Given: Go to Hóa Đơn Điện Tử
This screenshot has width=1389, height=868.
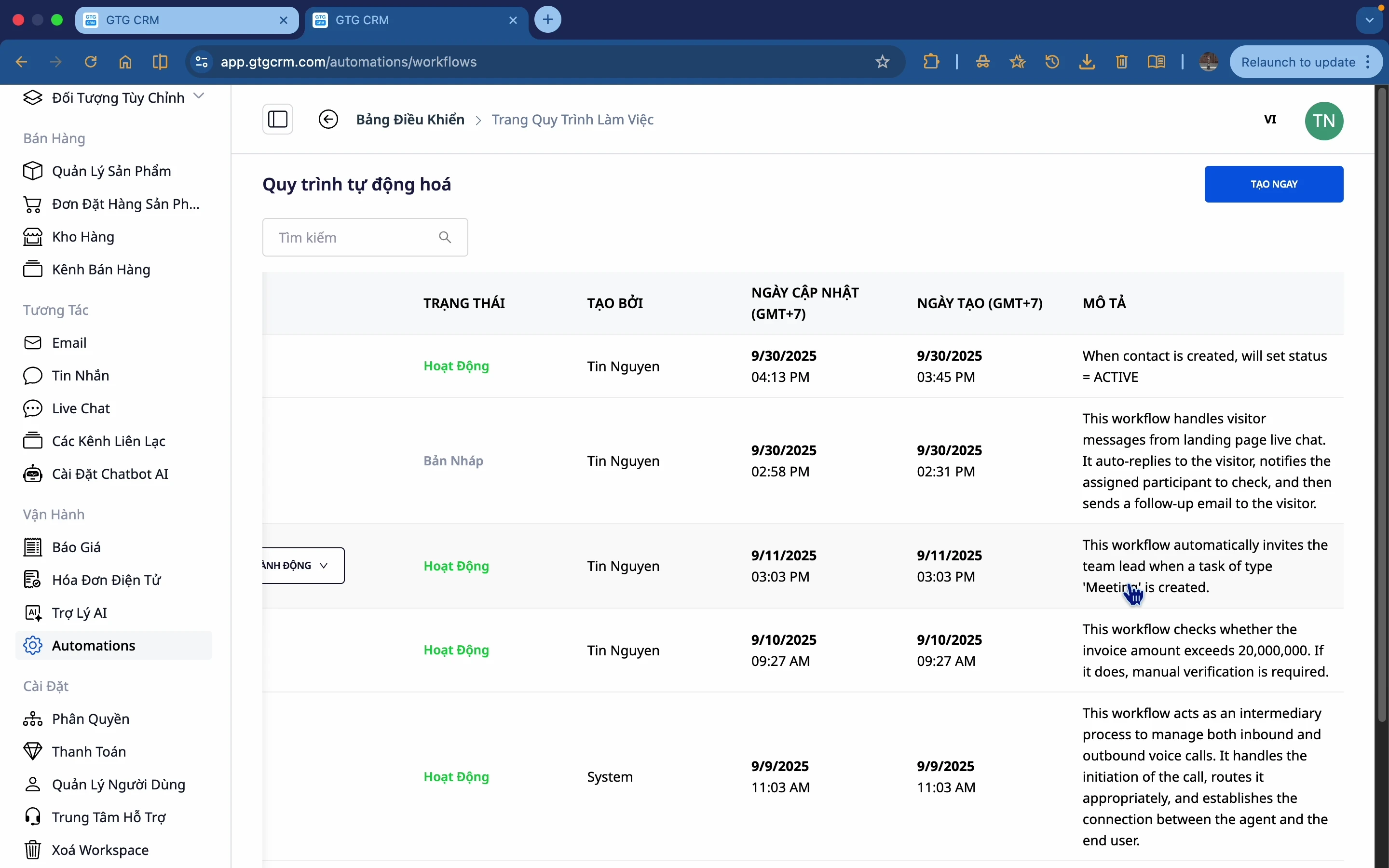Looking at the screenshot, I should (x=106, y=580).
